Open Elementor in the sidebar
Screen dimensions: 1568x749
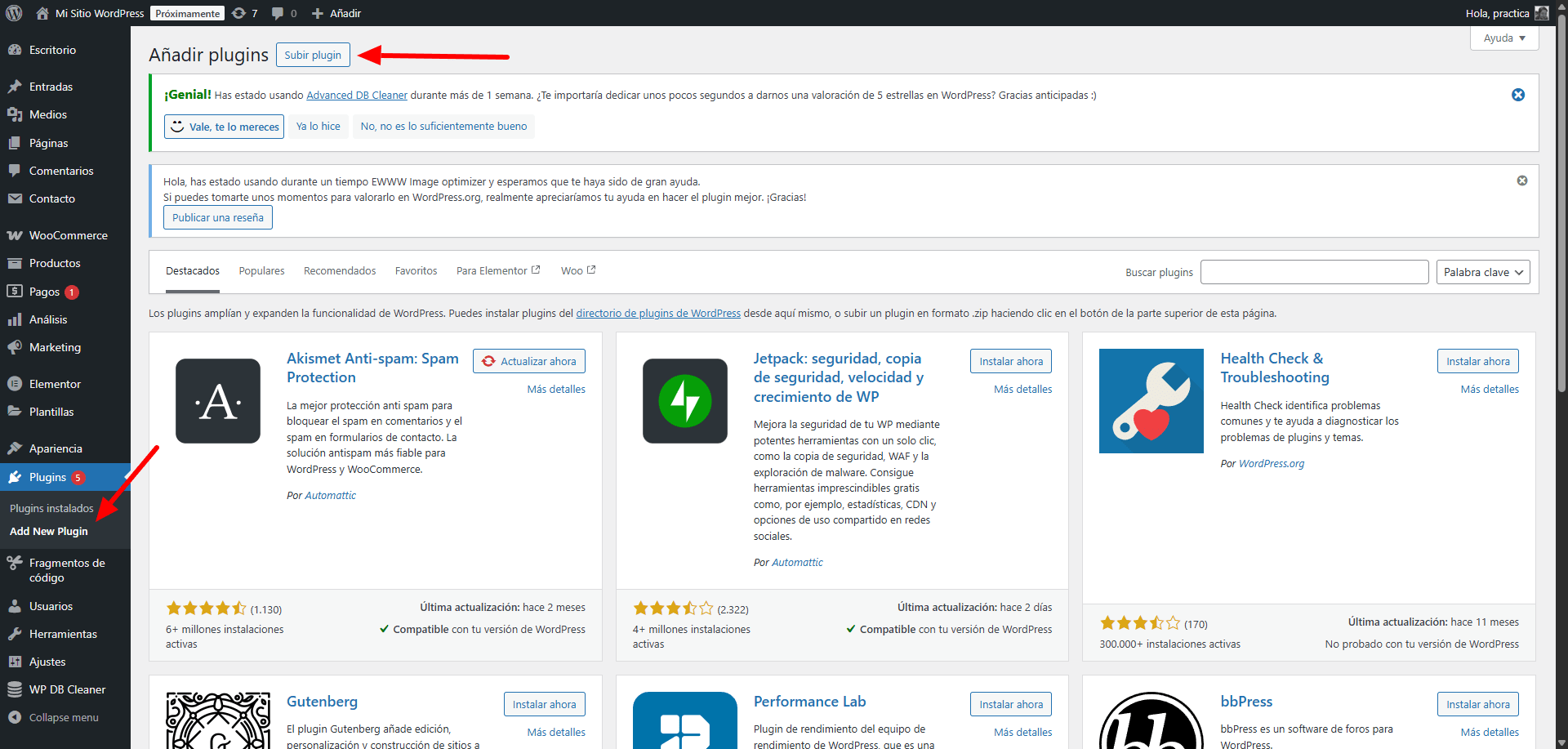tap(65, 384)
